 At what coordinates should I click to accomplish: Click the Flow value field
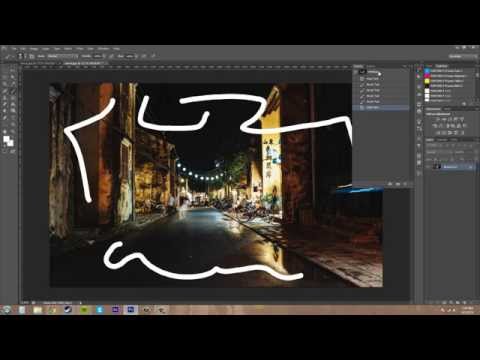(129, 56)
